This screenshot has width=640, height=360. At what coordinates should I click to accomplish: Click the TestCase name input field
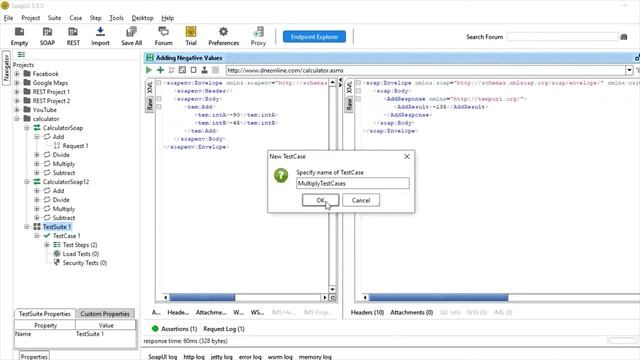[353, 183]
